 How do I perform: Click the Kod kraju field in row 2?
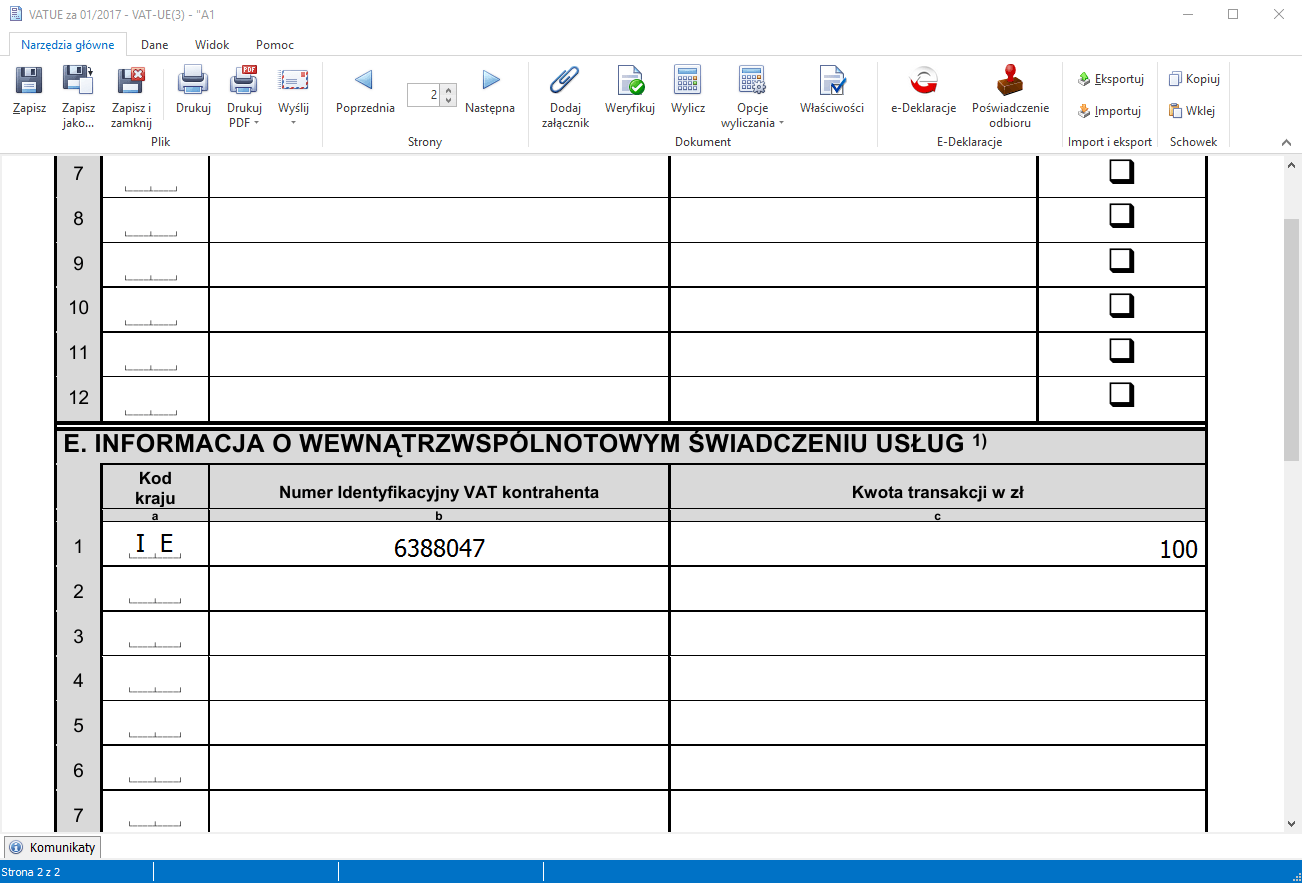point(154,589)
